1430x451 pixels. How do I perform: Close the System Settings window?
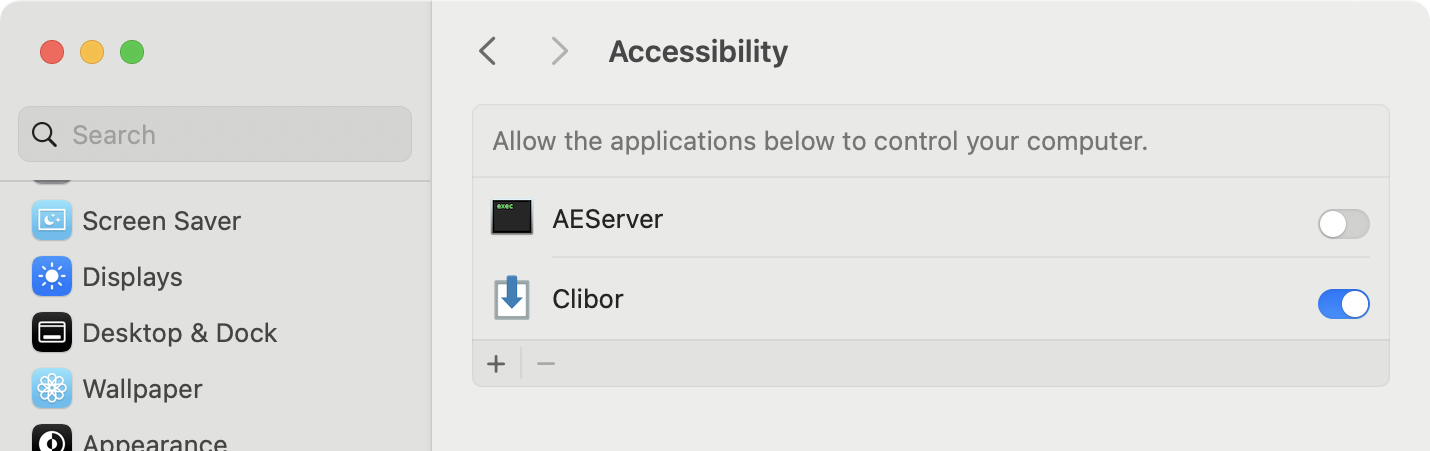point(52,52)
